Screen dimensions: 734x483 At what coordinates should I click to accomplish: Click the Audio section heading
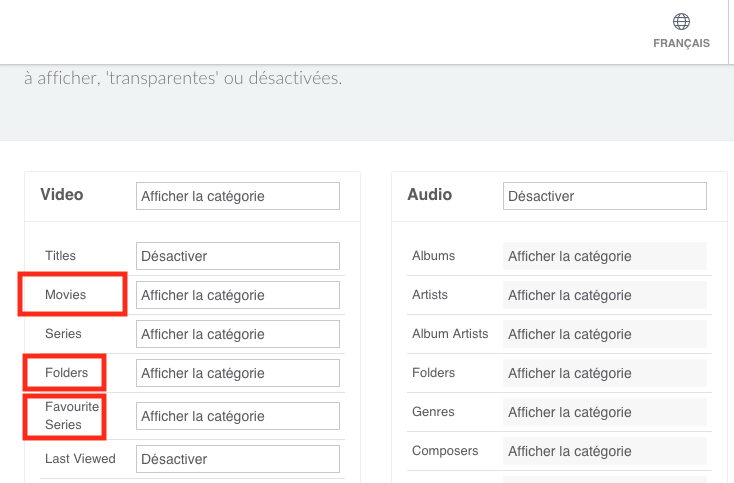point(430,194)
